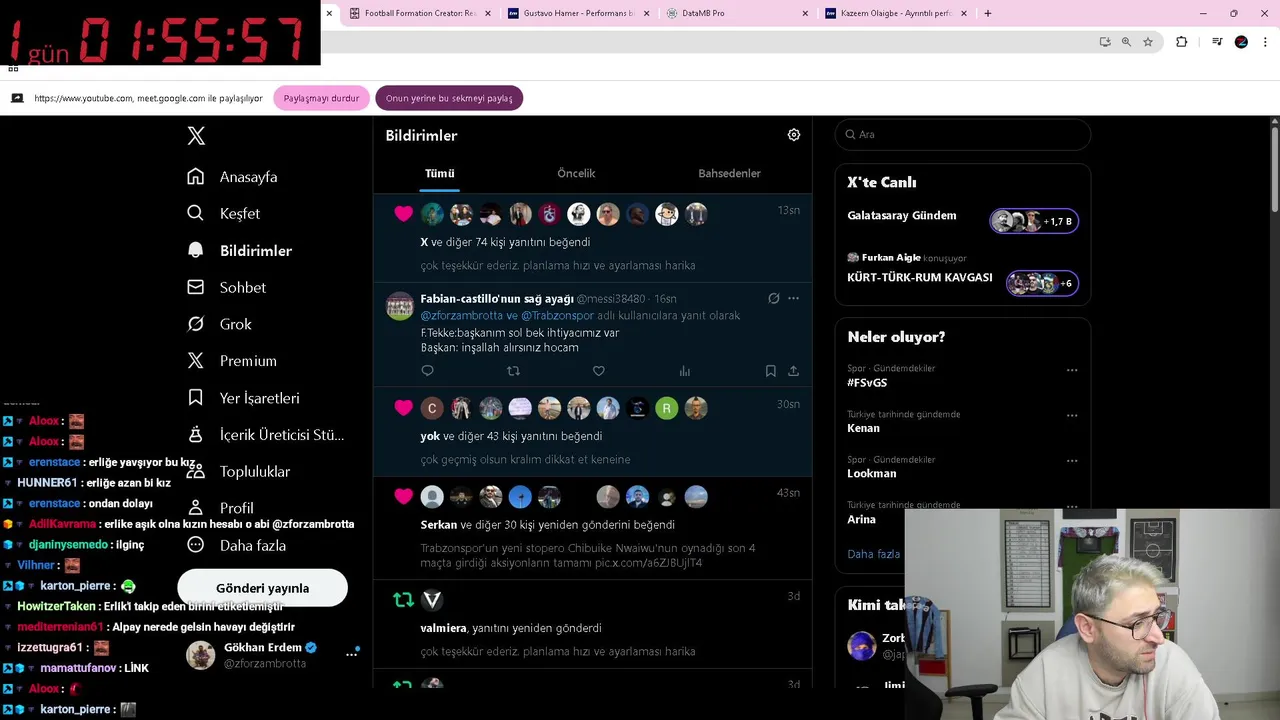1280x720 pixels.
Task: Open Chrome profile avatar
Action: [1241, 42]
